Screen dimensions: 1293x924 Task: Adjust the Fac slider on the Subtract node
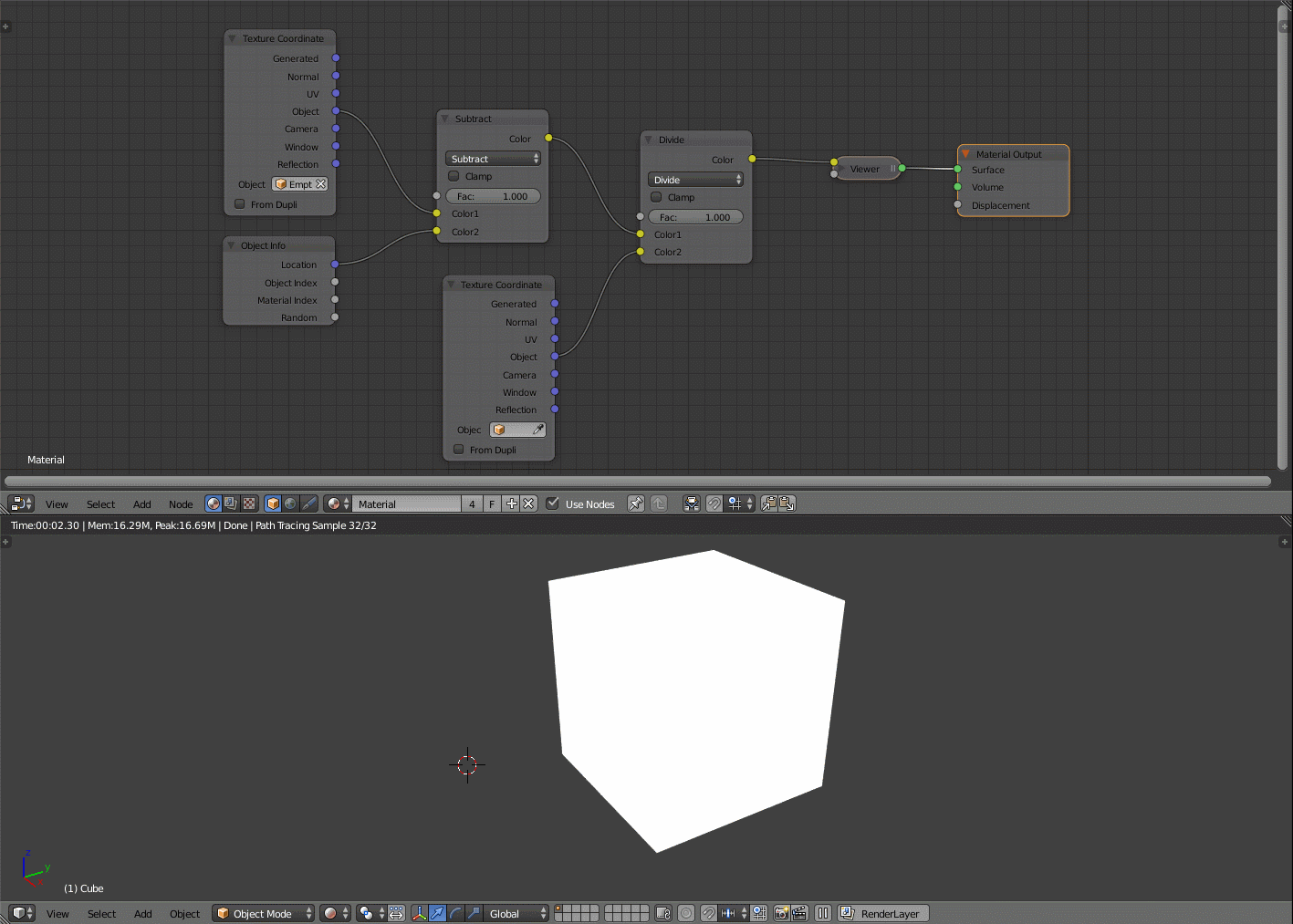point(493,195)
